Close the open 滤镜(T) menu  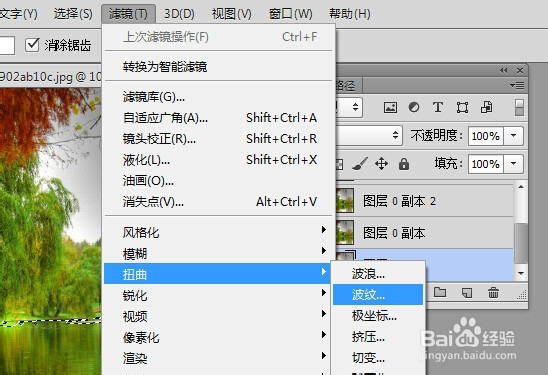128,14
